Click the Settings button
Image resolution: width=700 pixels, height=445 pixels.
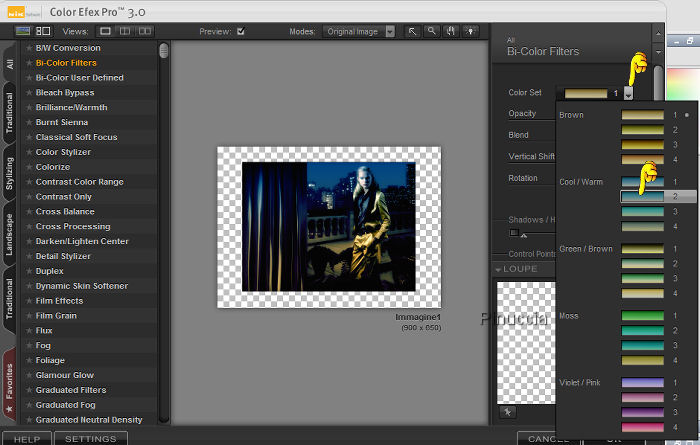[x=91, y=438]
